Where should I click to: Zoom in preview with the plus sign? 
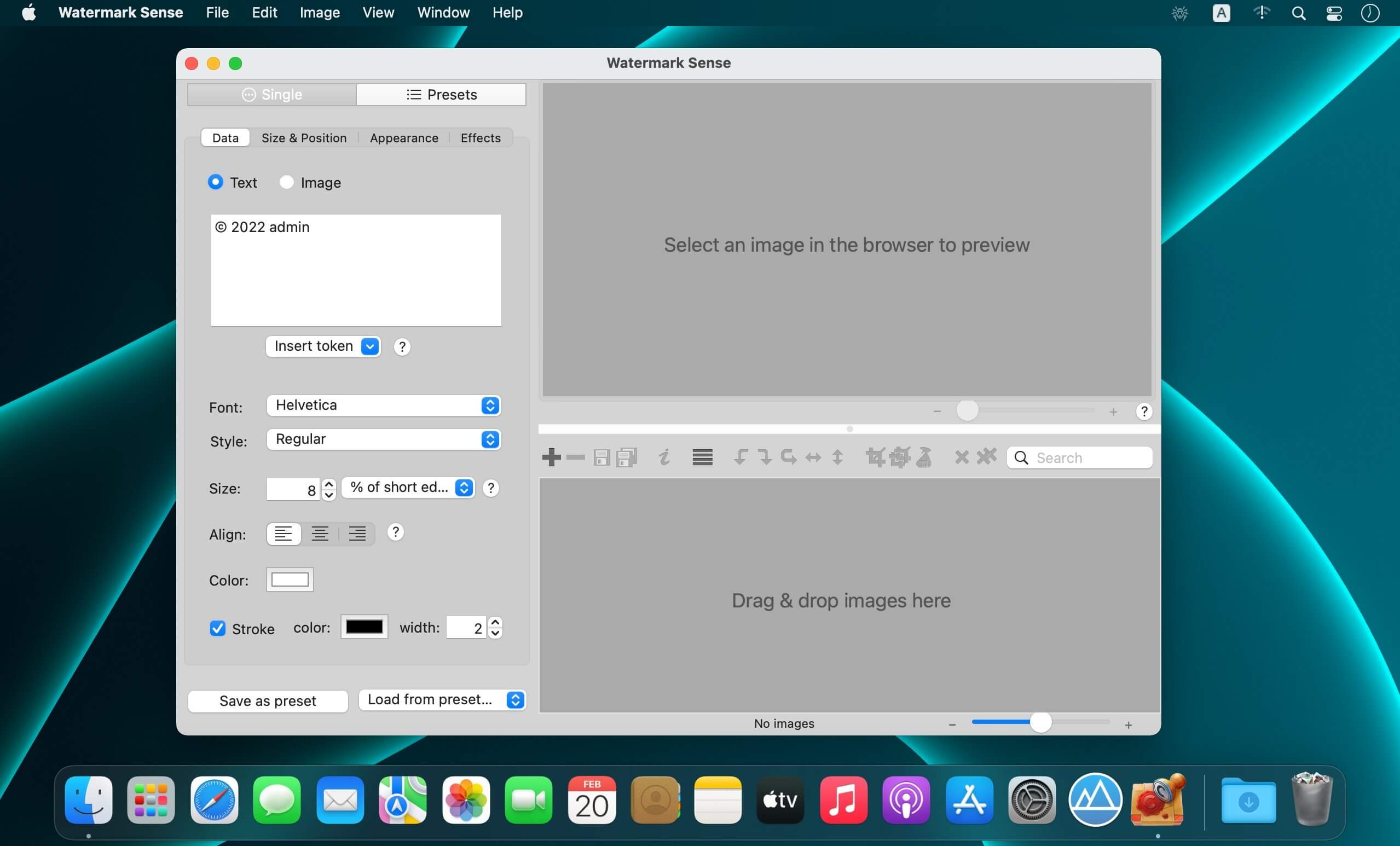(x=1113, y=412)
